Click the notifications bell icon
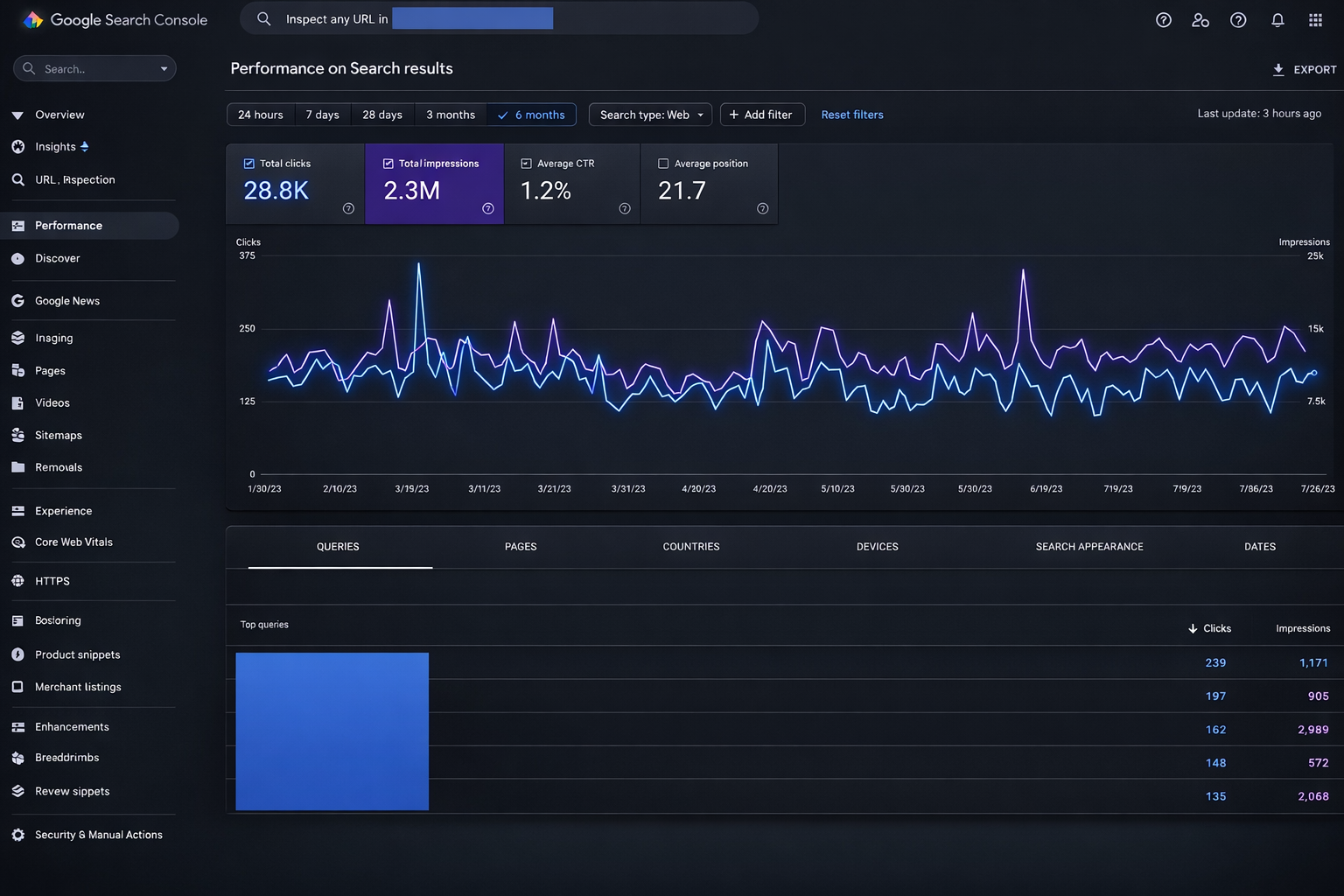 (1277, 20)
